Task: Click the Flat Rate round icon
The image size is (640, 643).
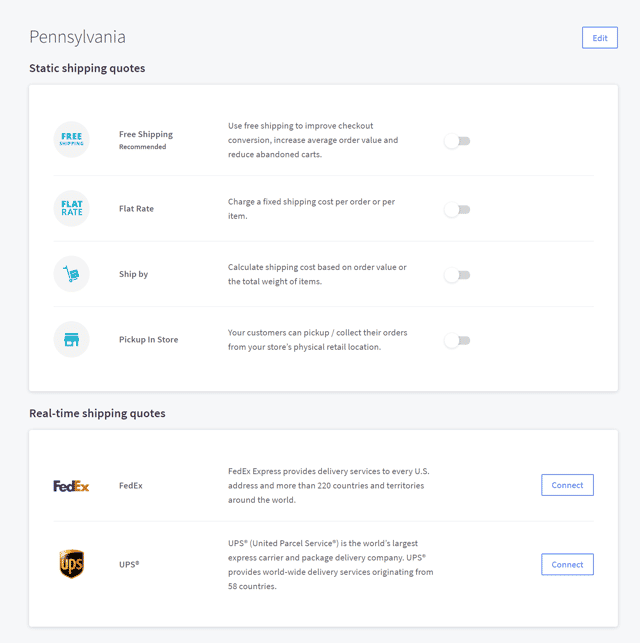Action: (71, 208)
